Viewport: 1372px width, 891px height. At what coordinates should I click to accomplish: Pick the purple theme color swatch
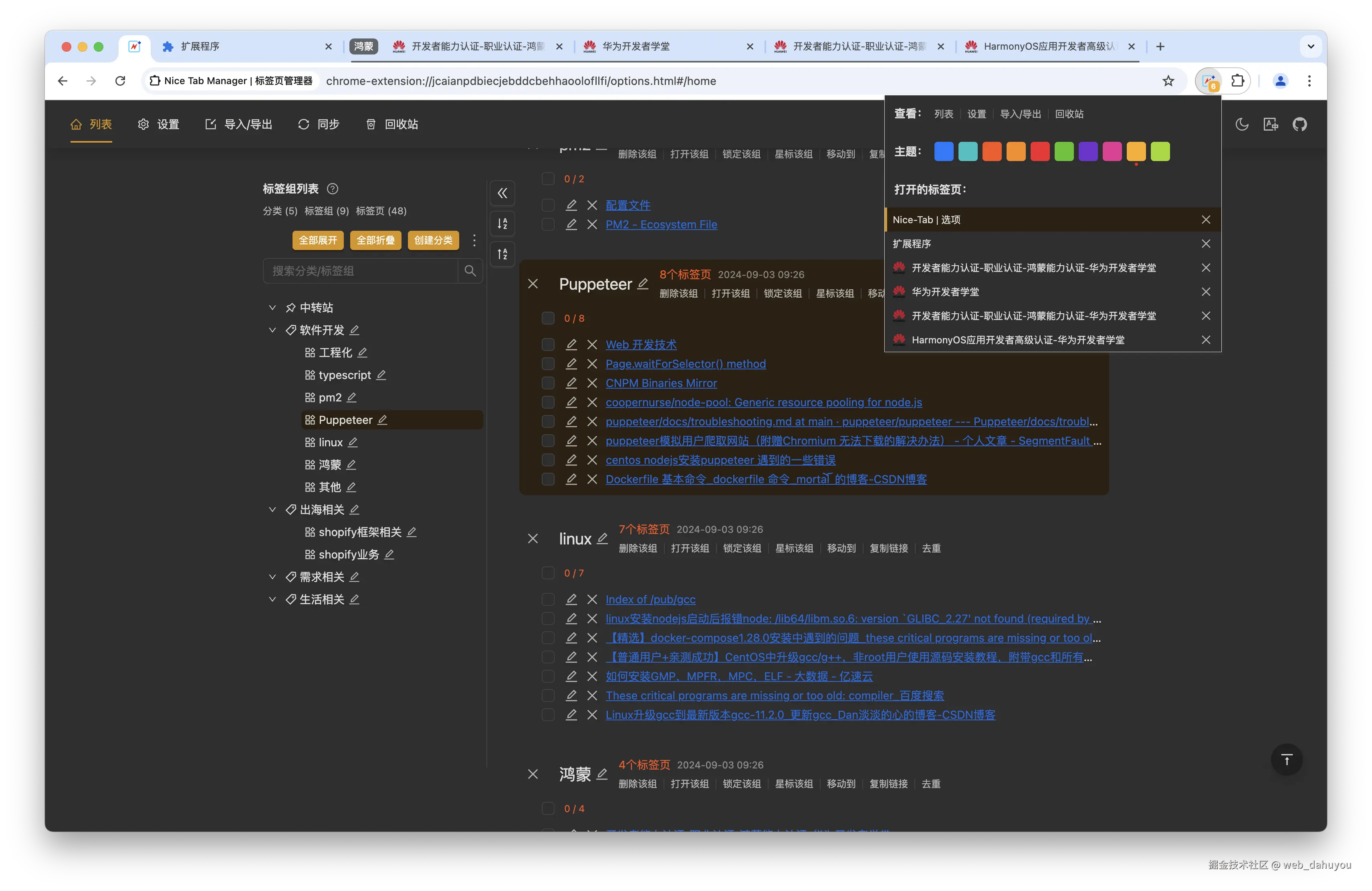pos(1088,151)
